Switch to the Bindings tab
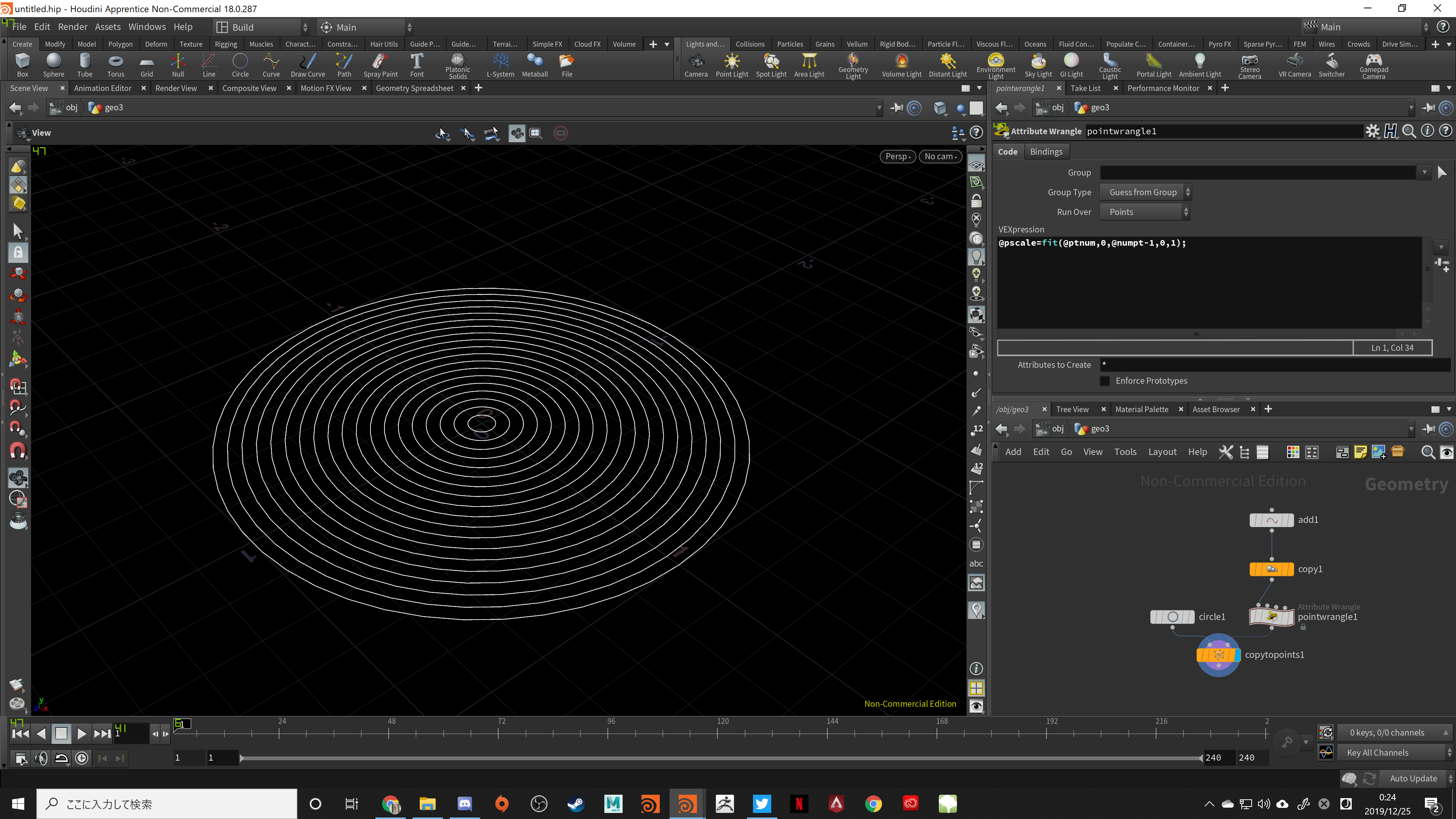The image size is (1456, 819). [1046, 151]
